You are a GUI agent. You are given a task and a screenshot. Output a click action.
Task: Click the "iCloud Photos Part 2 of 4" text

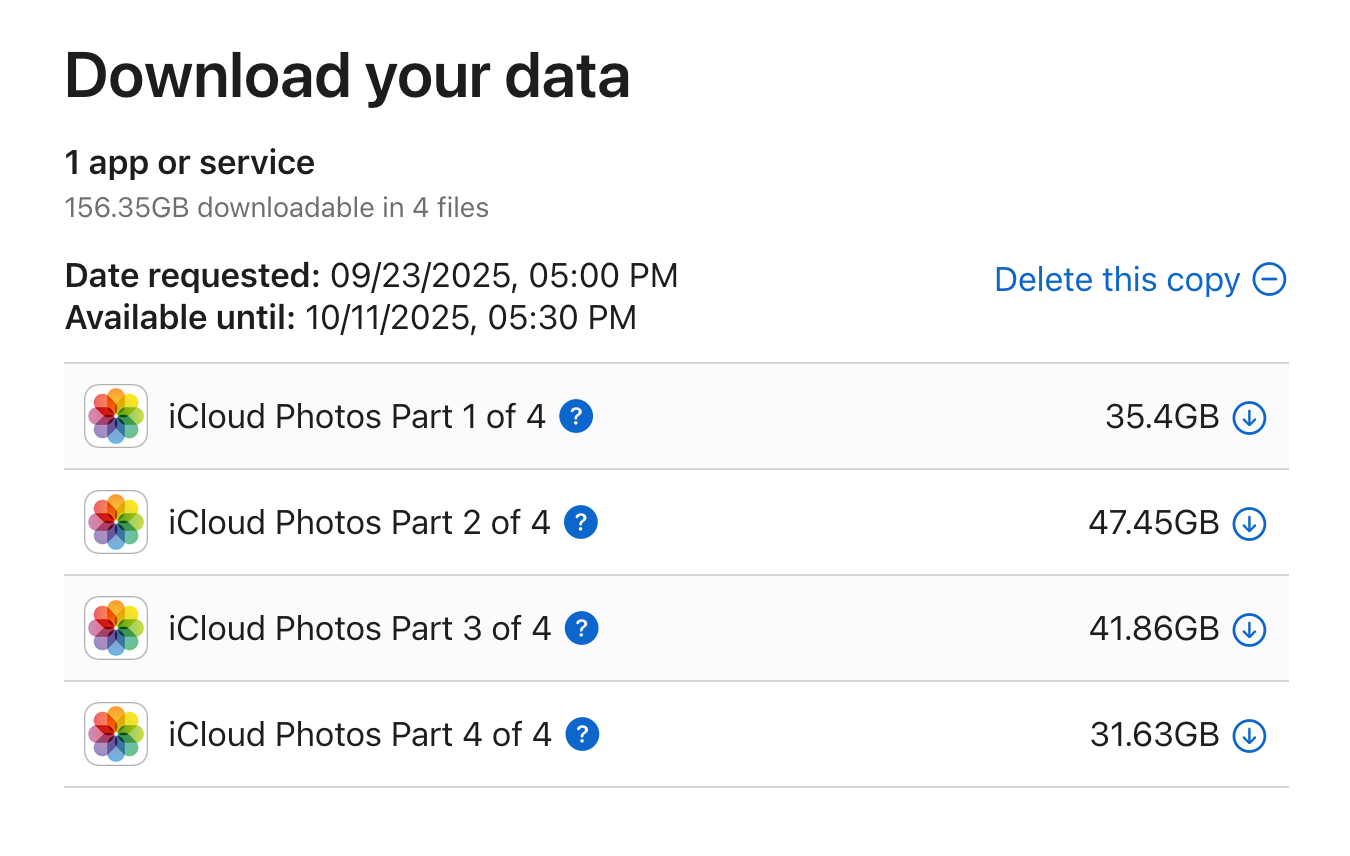tap(359, 522)
